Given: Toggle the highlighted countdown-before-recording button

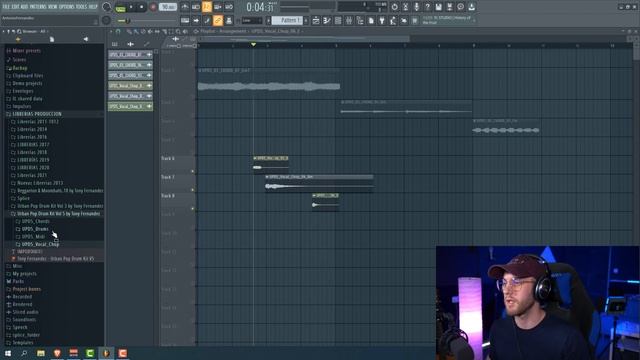Looking at the screenshot, I should point(207,7).
